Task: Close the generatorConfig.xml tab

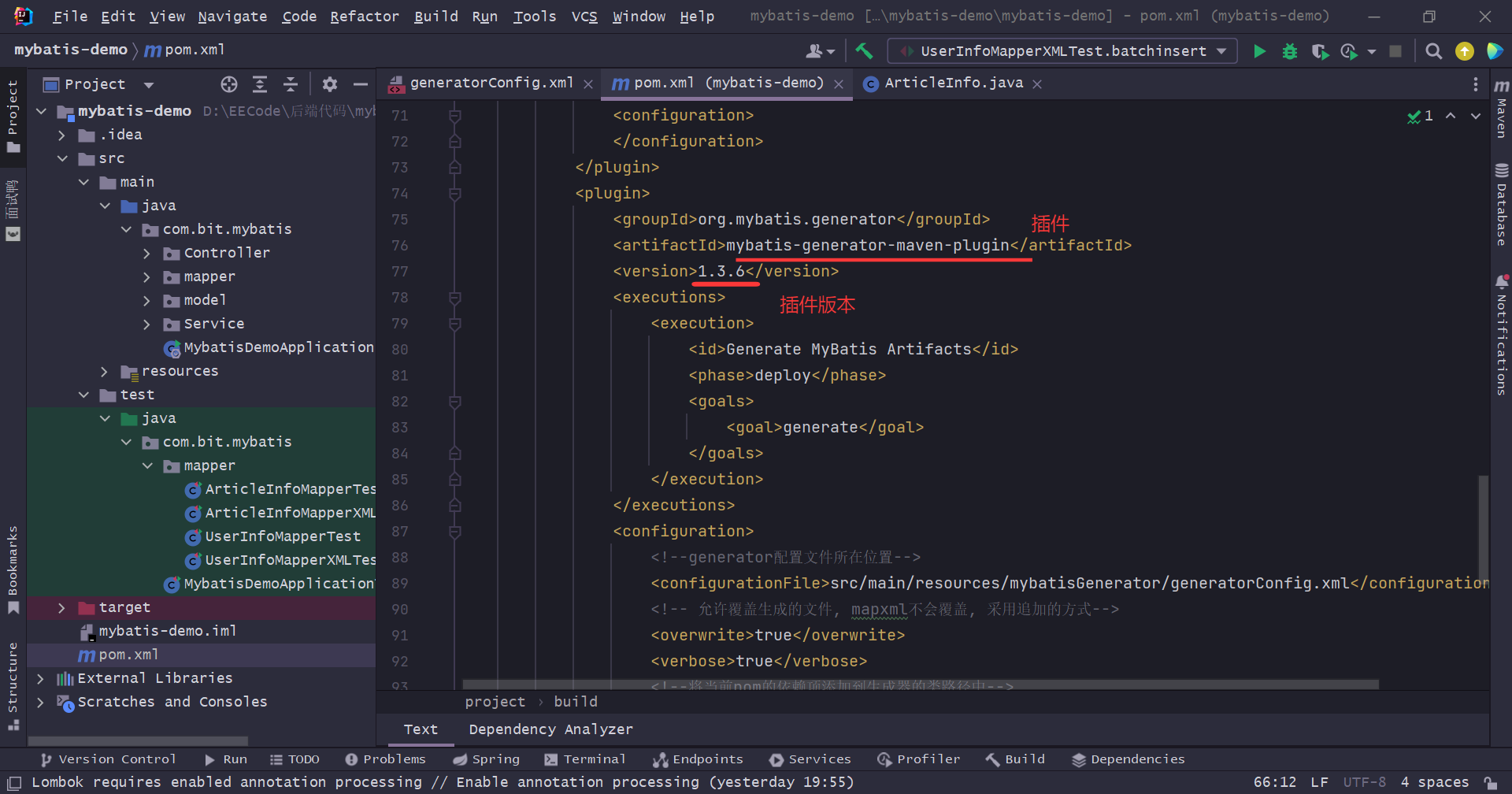Action: (588, 84)
